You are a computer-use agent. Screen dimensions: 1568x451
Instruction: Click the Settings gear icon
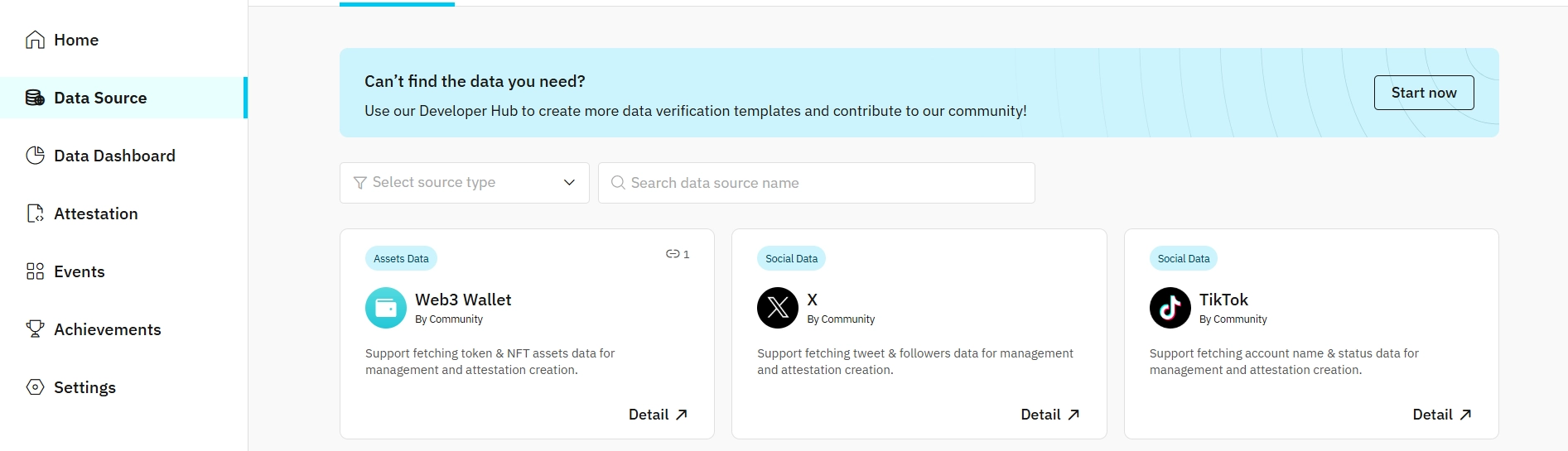35,387
